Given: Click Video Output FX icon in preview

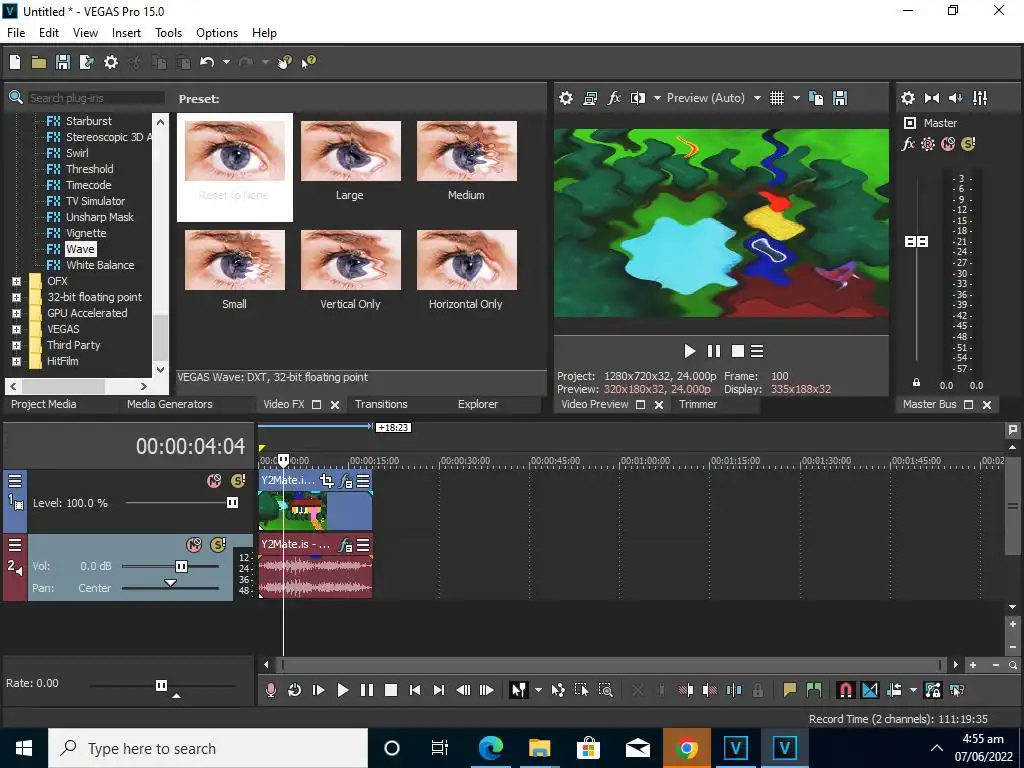Looking at the screenshot, I should [614, 98].
